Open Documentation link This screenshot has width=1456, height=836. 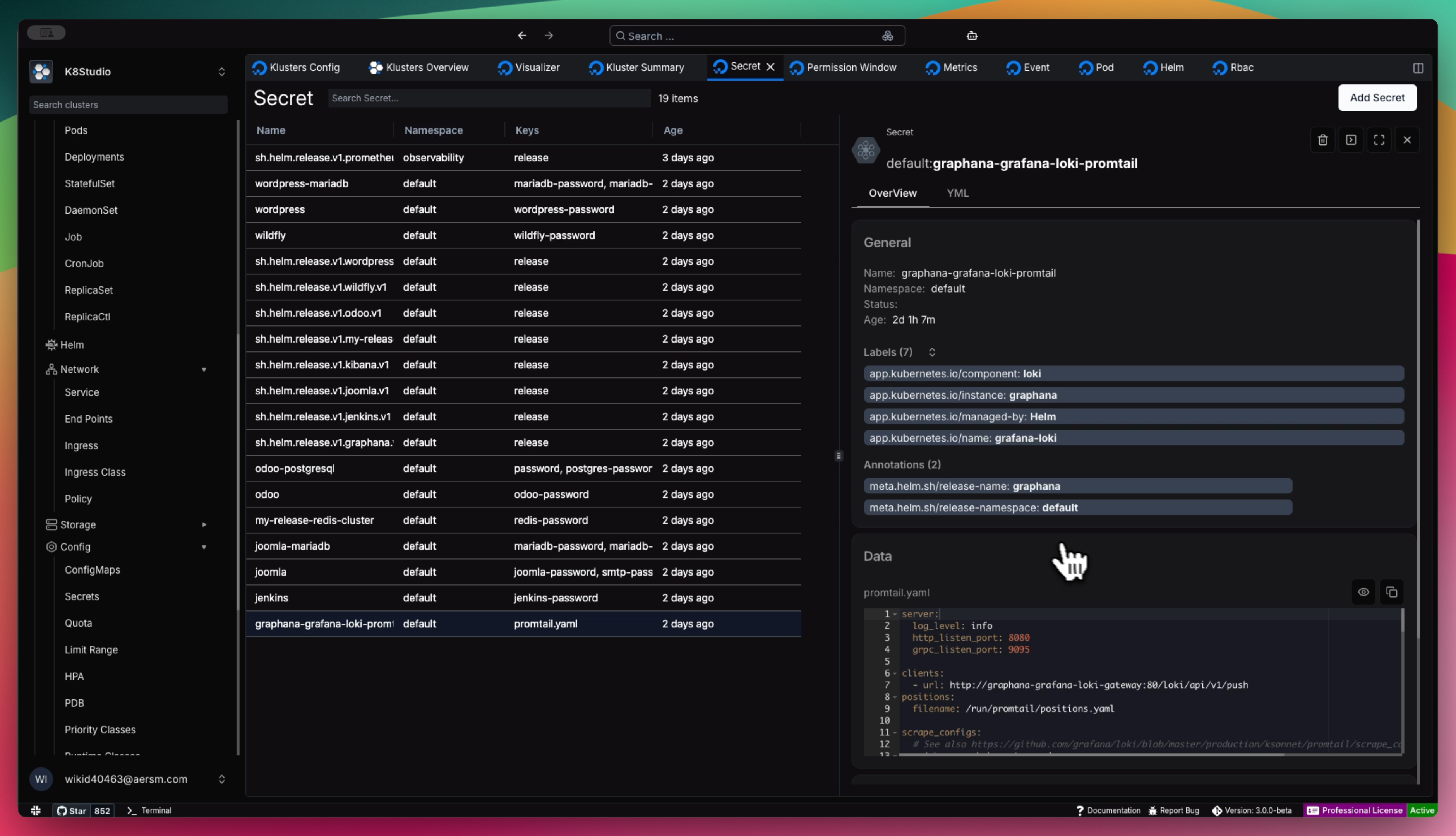(x=1108, y=810)
